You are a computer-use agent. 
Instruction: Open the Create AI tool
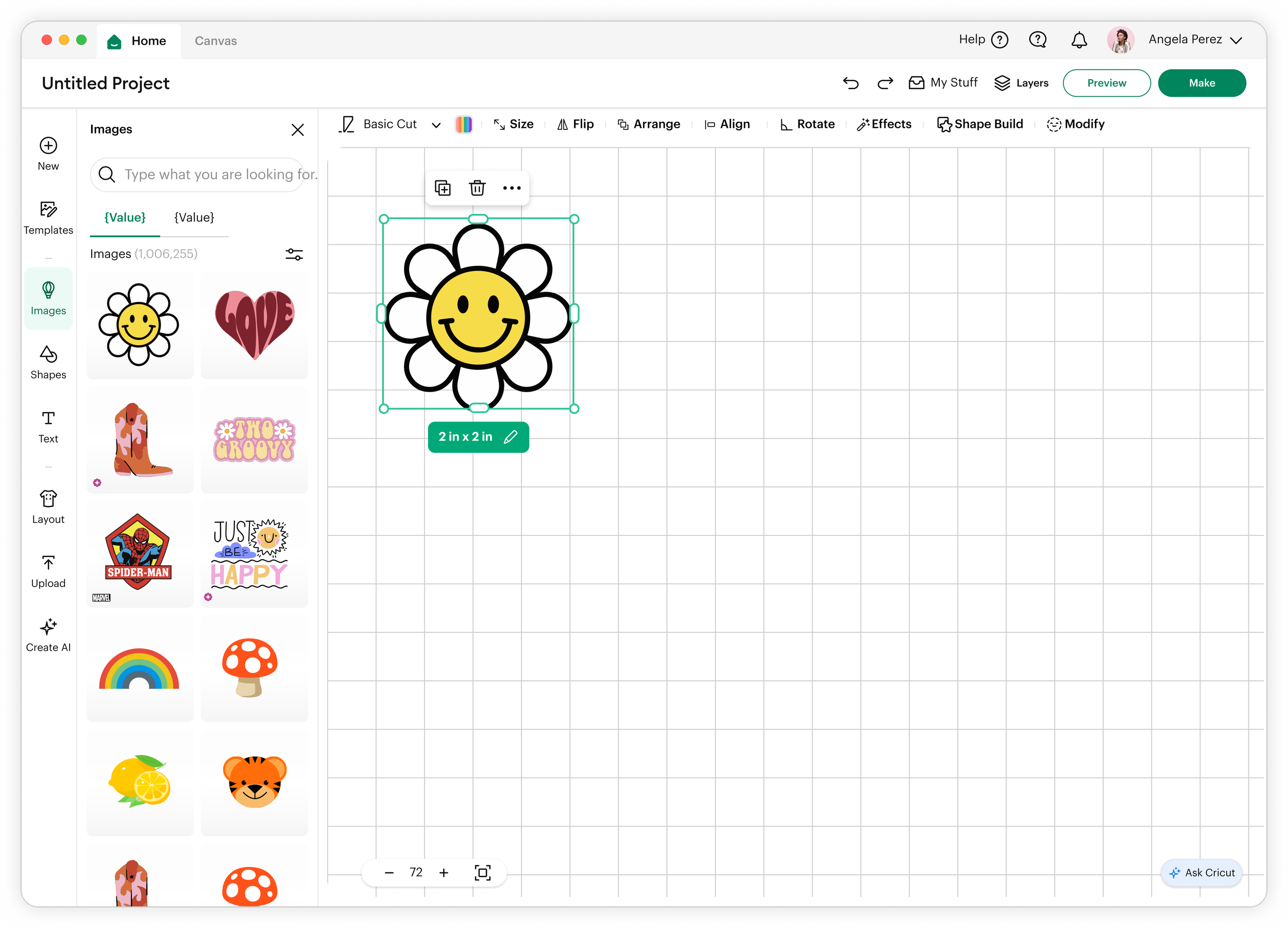(48, 635)
